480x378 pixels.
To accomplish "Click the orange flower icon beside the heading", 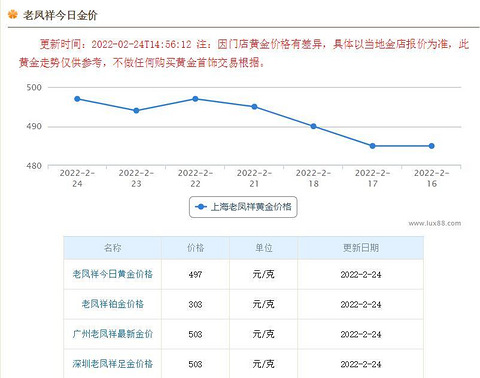I will pyautogui.click(x=13, y=15).
